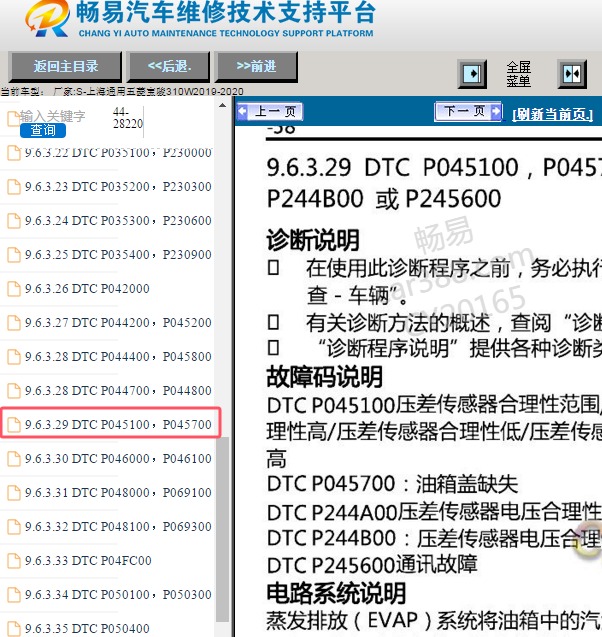This screenshot has width=602, height=637.
Task: Click the line DTC P045700：油箱盖缺失
Action: click(x=392, y=484)
